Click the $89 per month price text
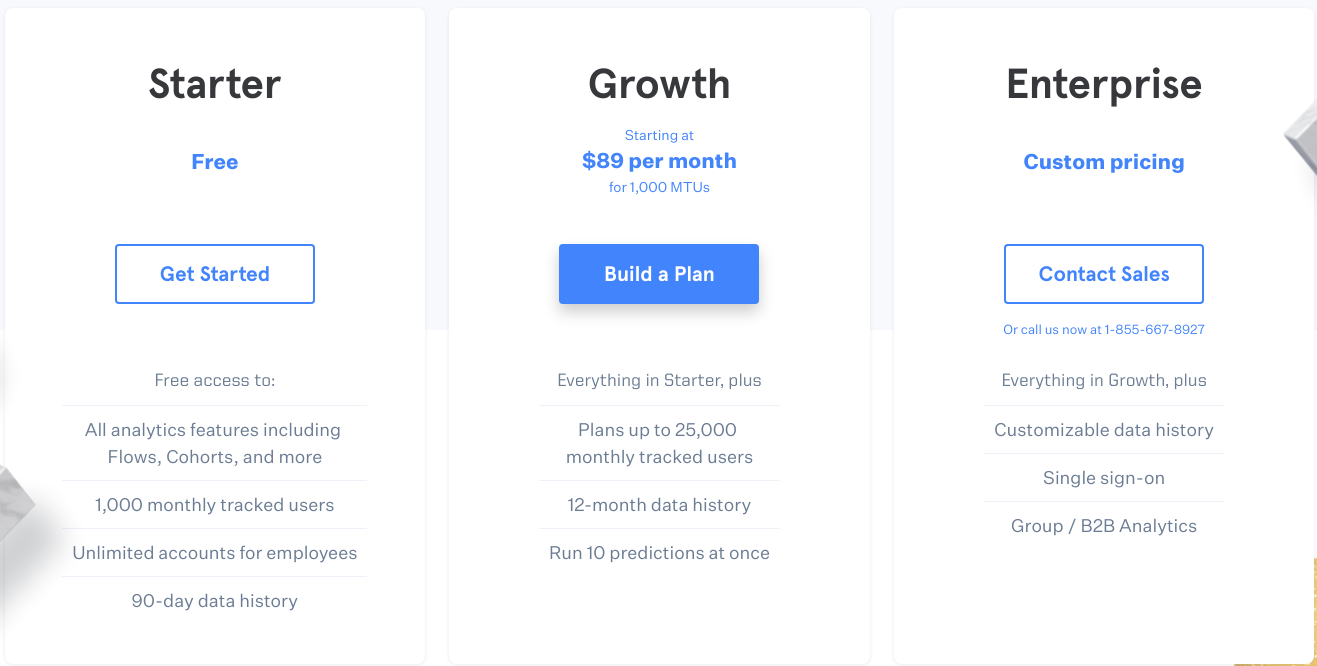 click(x=659, y=161)
